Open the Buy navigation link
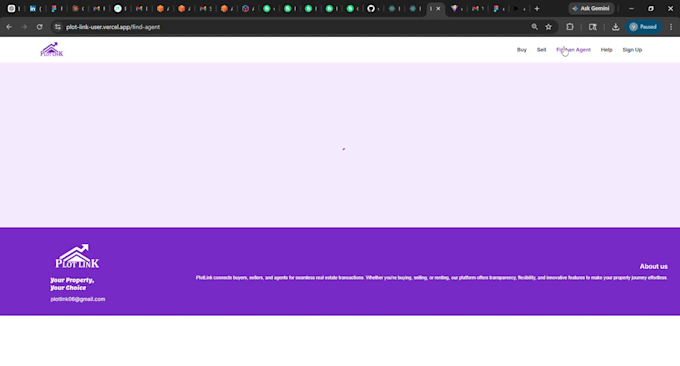 [521, 50]
